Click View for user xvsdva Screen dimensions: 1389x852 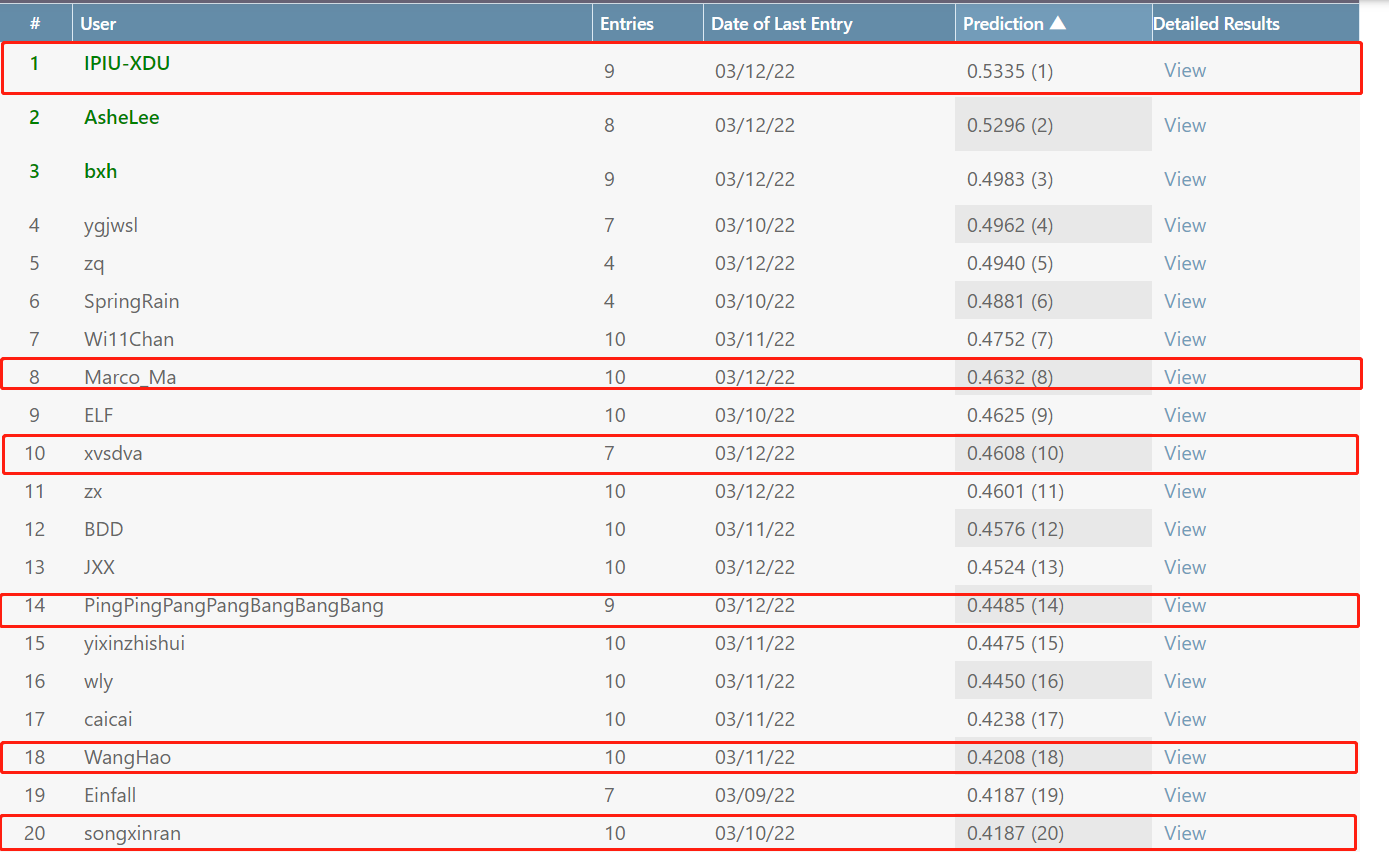tap(1184, 453)
